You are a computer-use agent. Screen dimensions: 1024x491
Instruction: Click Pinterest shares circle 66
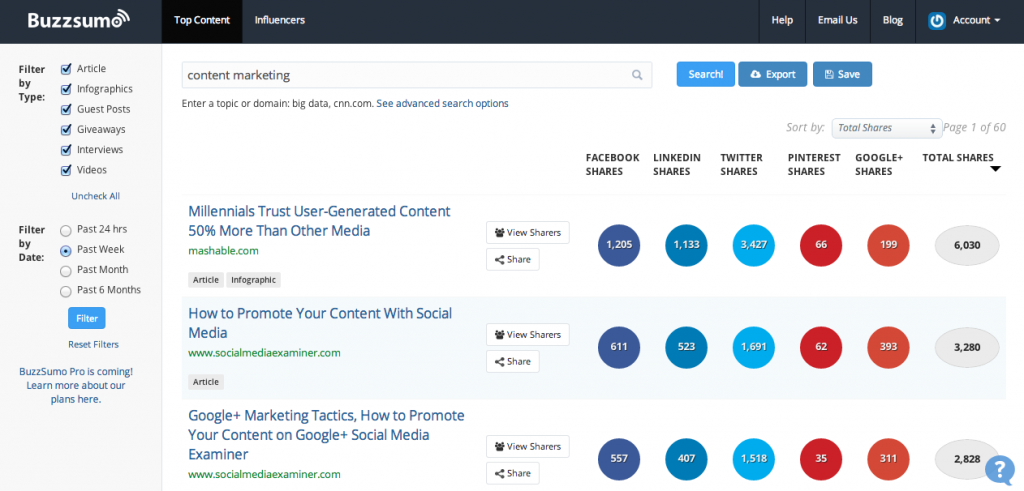[821, 245]
